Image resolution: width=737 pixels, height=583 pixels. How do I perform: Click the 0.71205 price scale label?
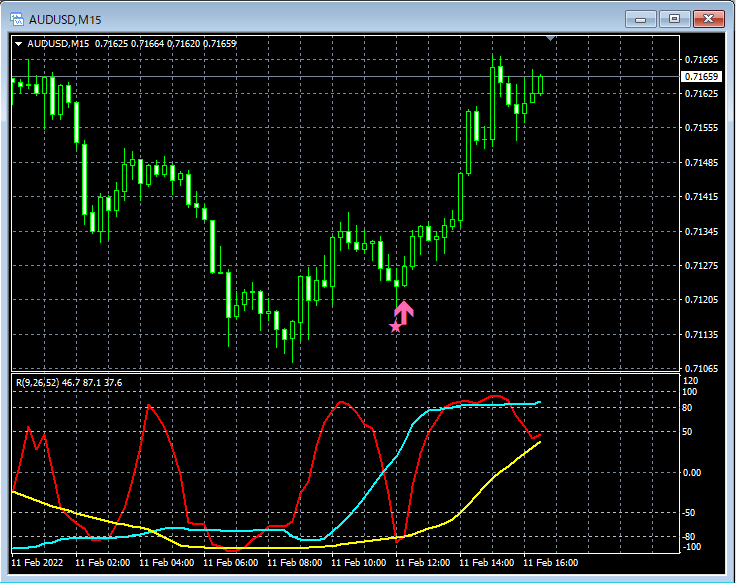click(701, 299)
